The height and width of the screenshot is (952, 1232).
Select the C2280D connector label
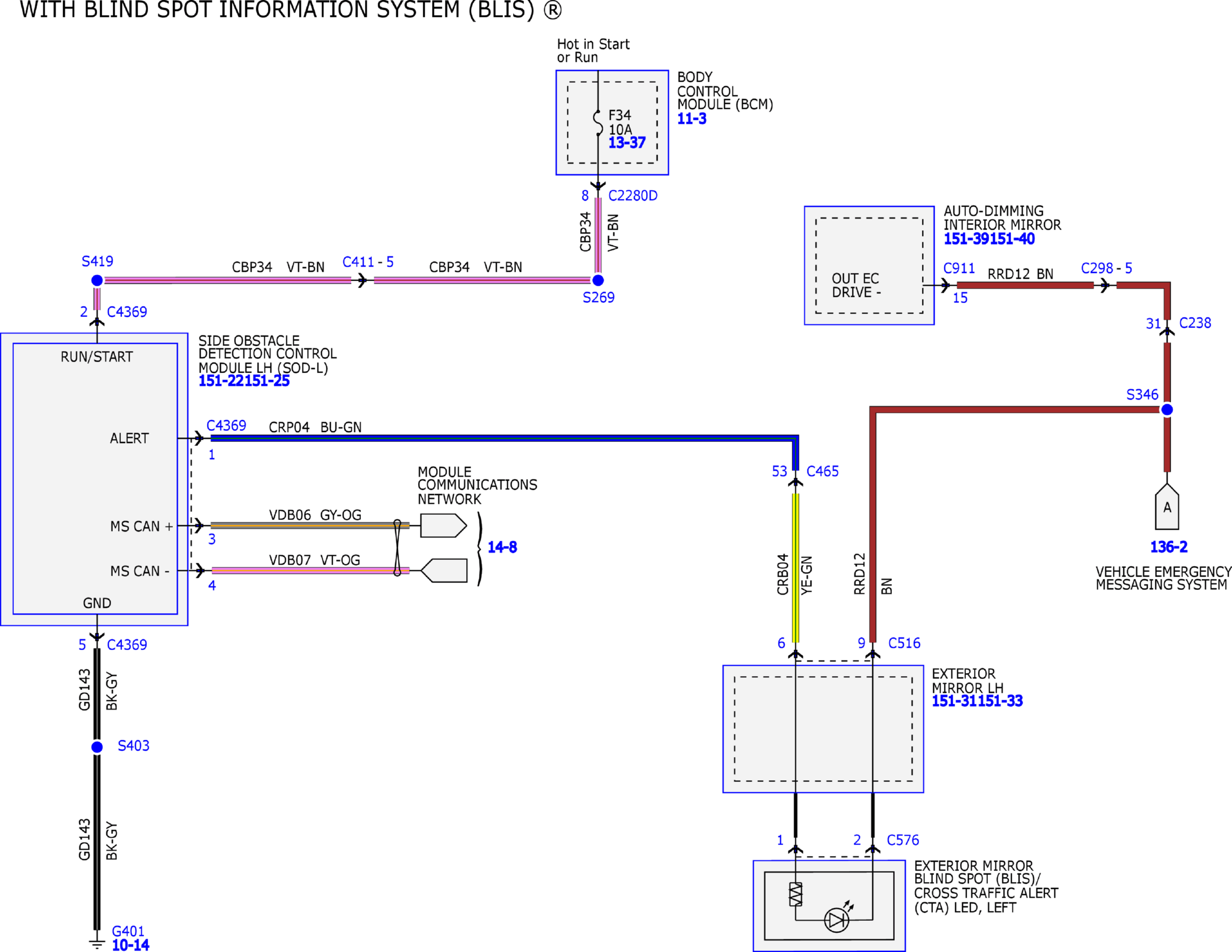pyautogui.click(x=633, y=196)
